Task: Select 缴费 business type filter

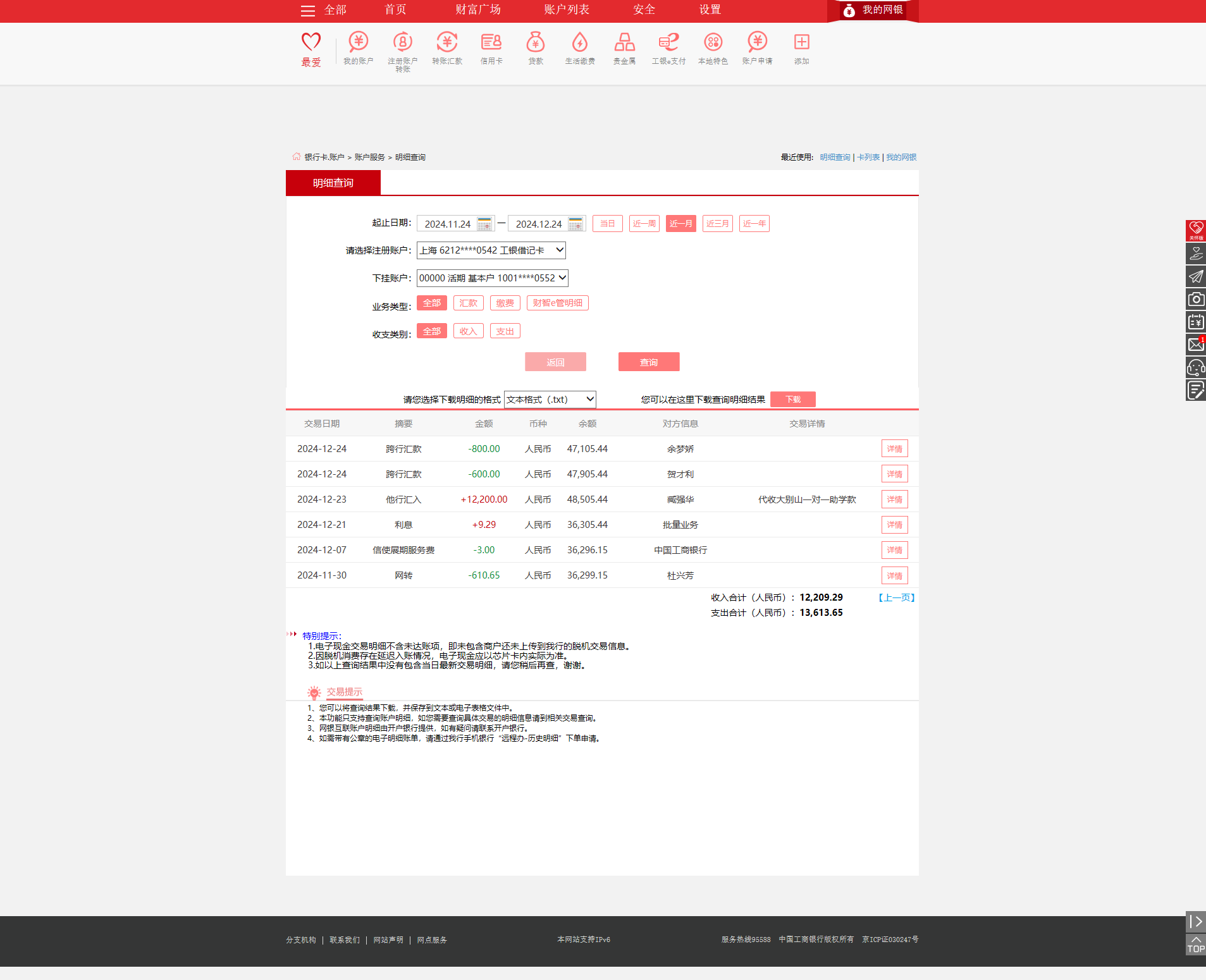Action: pos(505,303)
